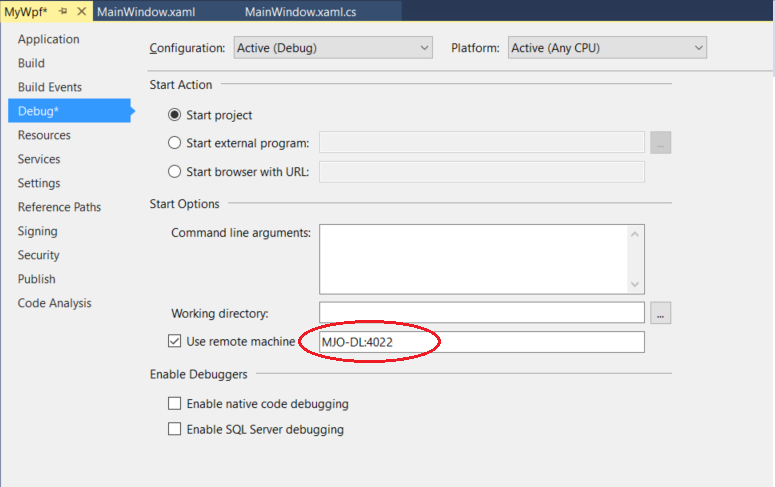Open the Configuration dropdown
775x487 pixels.
pos(333,48)
